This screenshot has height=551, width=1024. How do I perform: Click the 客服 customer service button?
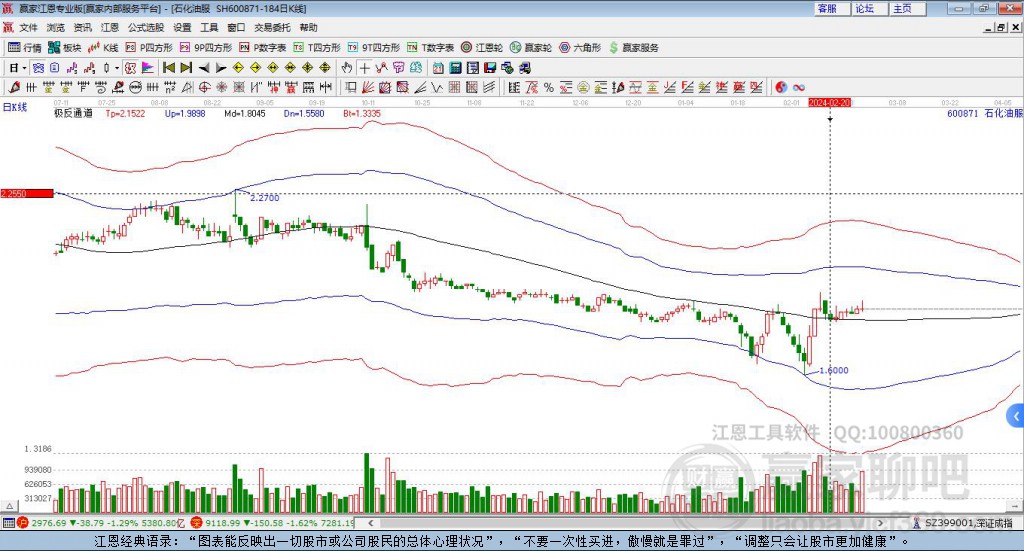click(831, 8)
